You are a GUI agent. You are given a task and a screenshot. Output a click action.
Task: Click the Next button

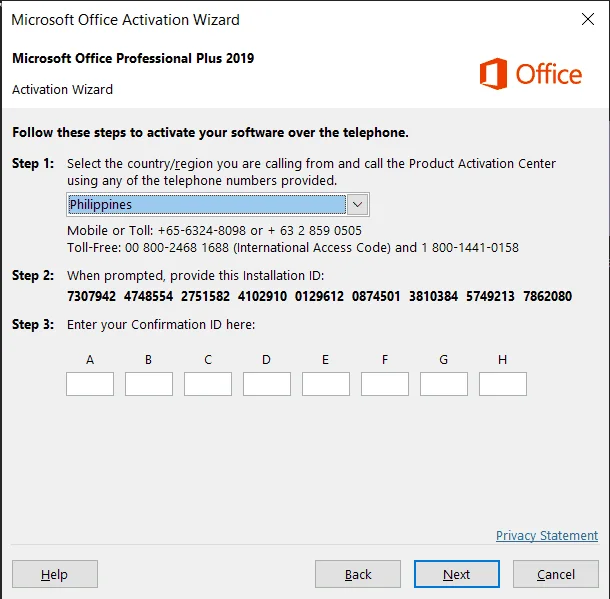[457, 574]
